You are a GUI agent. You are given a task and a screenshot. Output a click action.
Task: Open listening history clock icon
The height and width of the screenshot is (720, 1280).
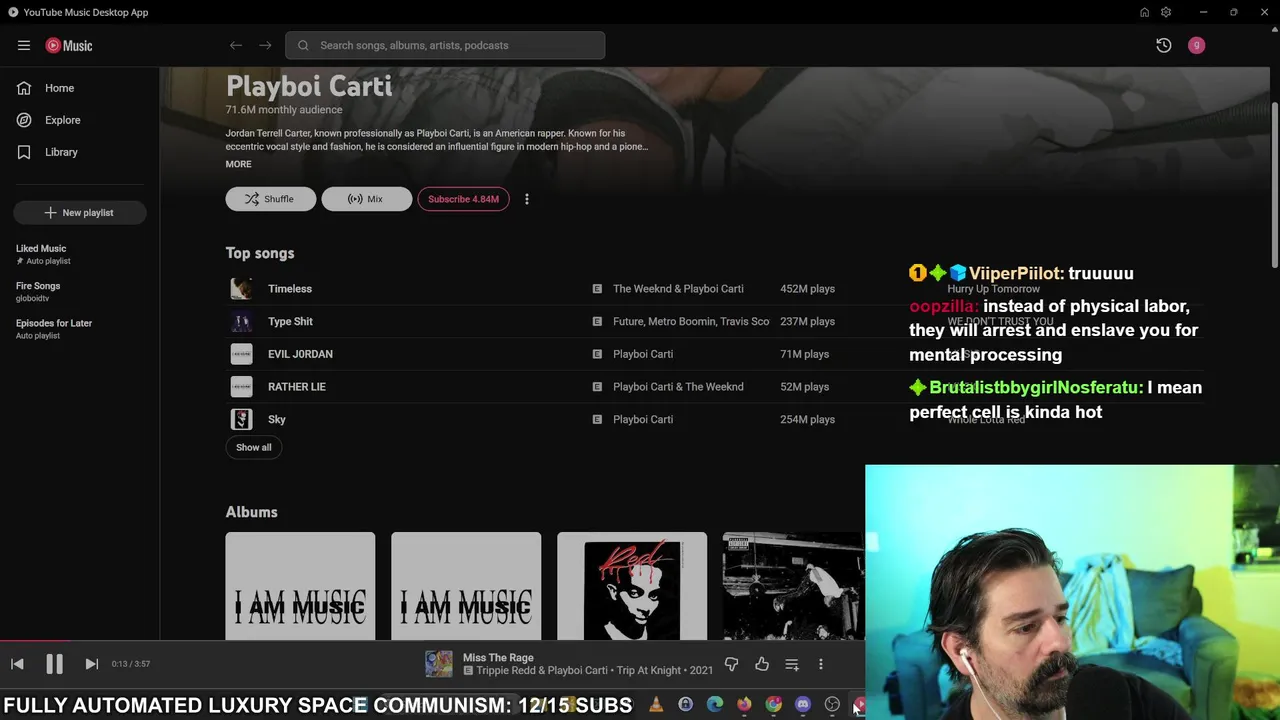tap(1164, 45)
